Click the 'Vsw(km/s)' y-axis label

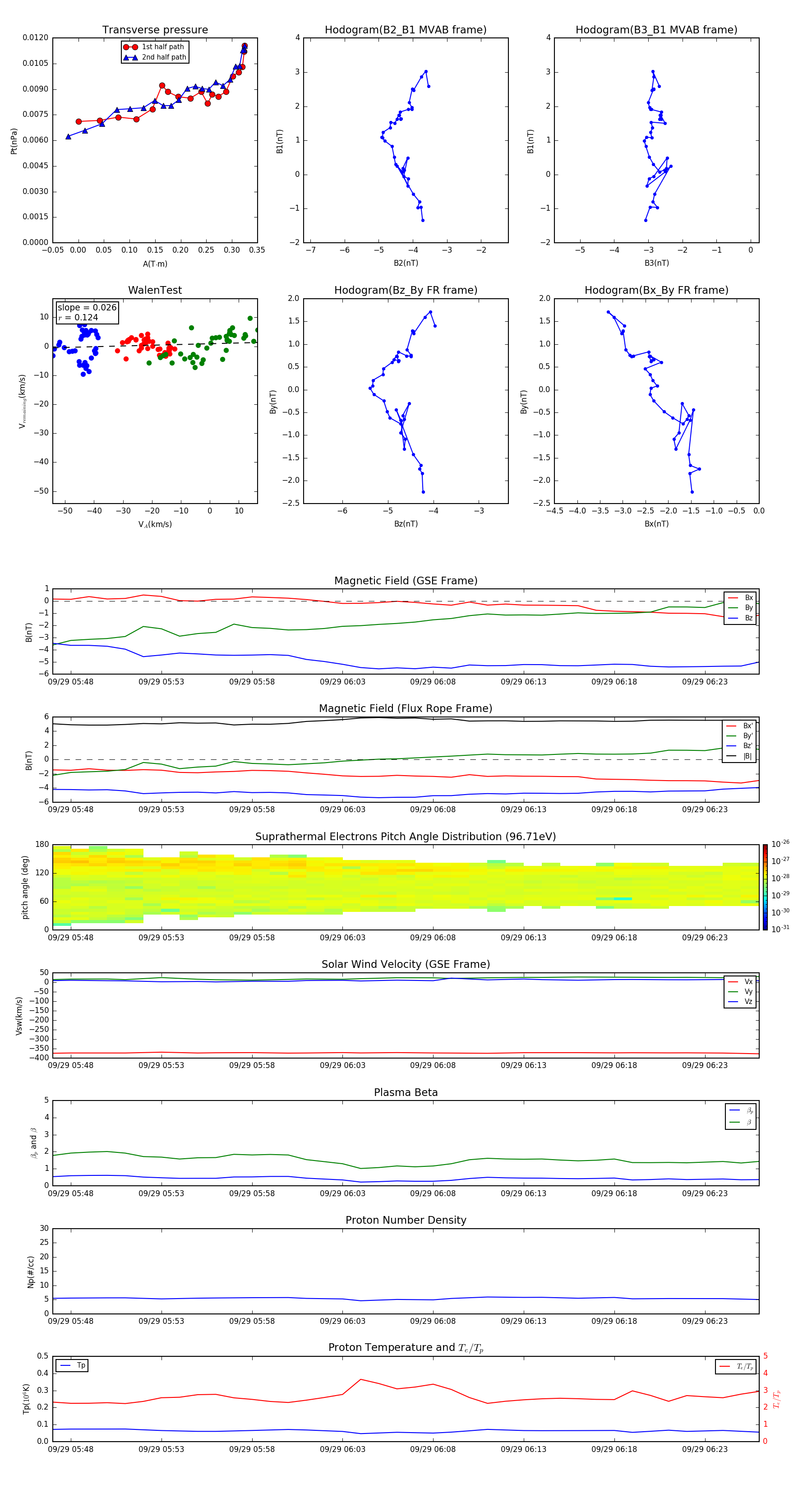19,1016
